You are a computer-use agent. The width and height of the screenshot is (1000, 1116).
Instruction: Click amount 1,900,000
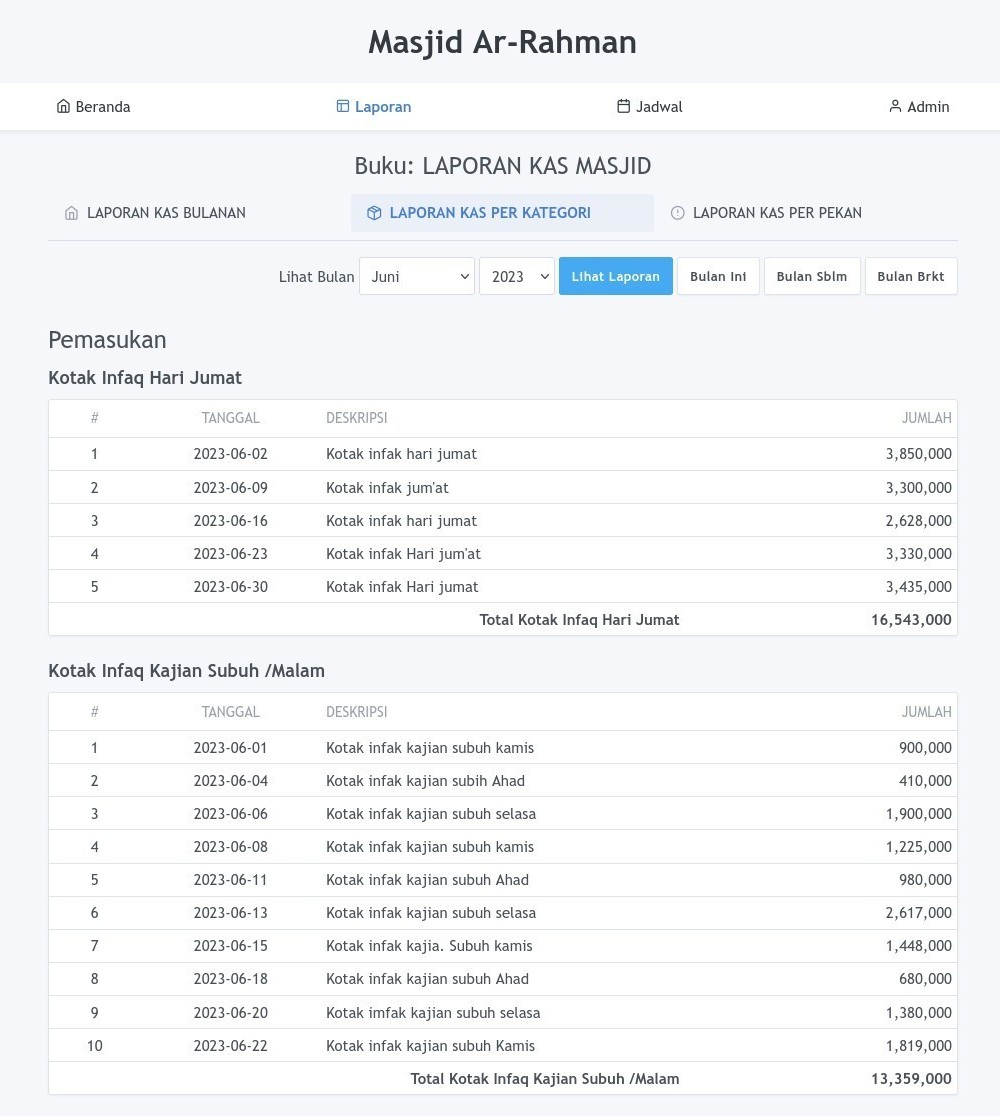click(x=918, y=814)
